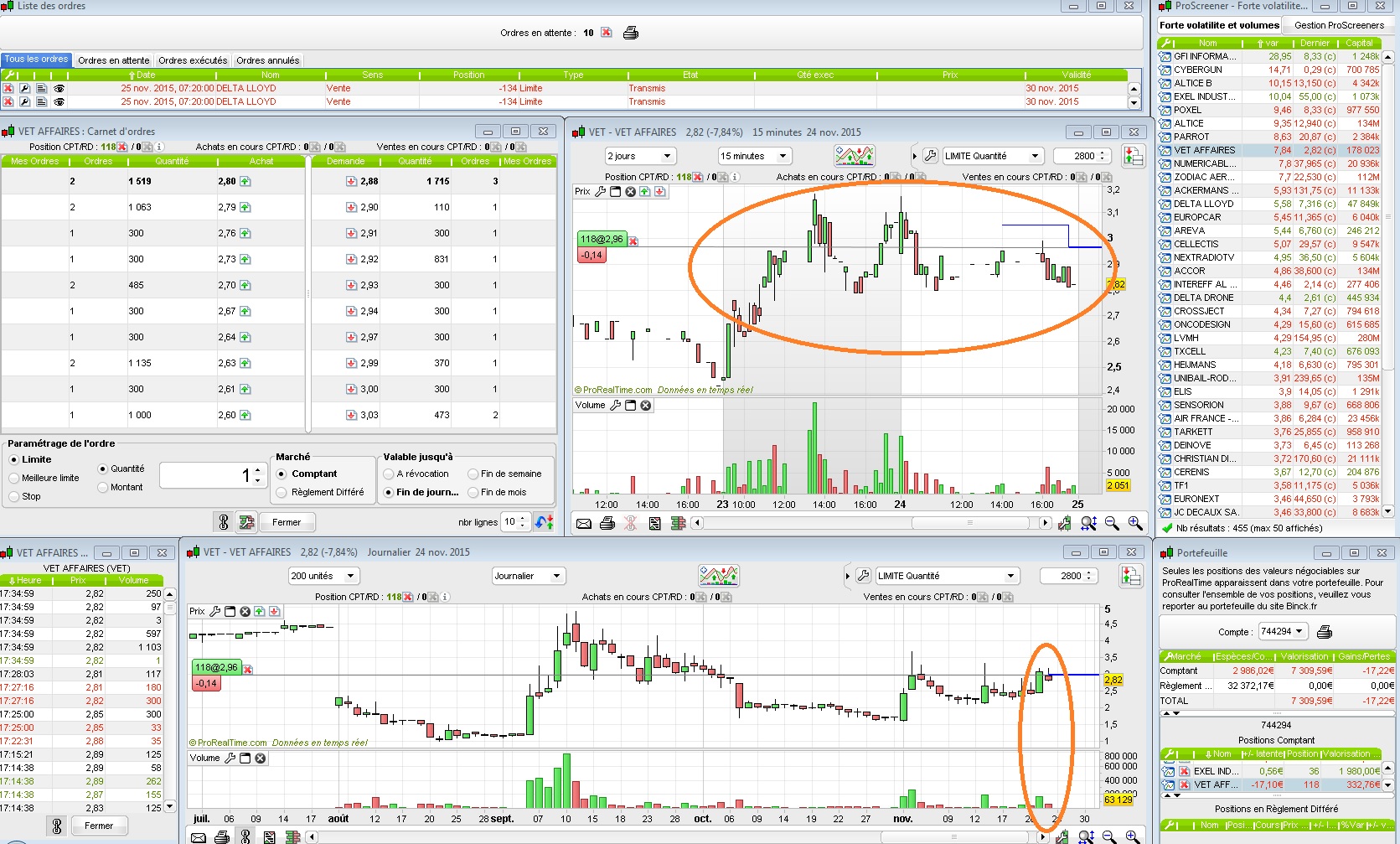1400x844 pixels.
Task: Open the indicators icon above the 15 minutes chart
Action: (x=855, y=156)
